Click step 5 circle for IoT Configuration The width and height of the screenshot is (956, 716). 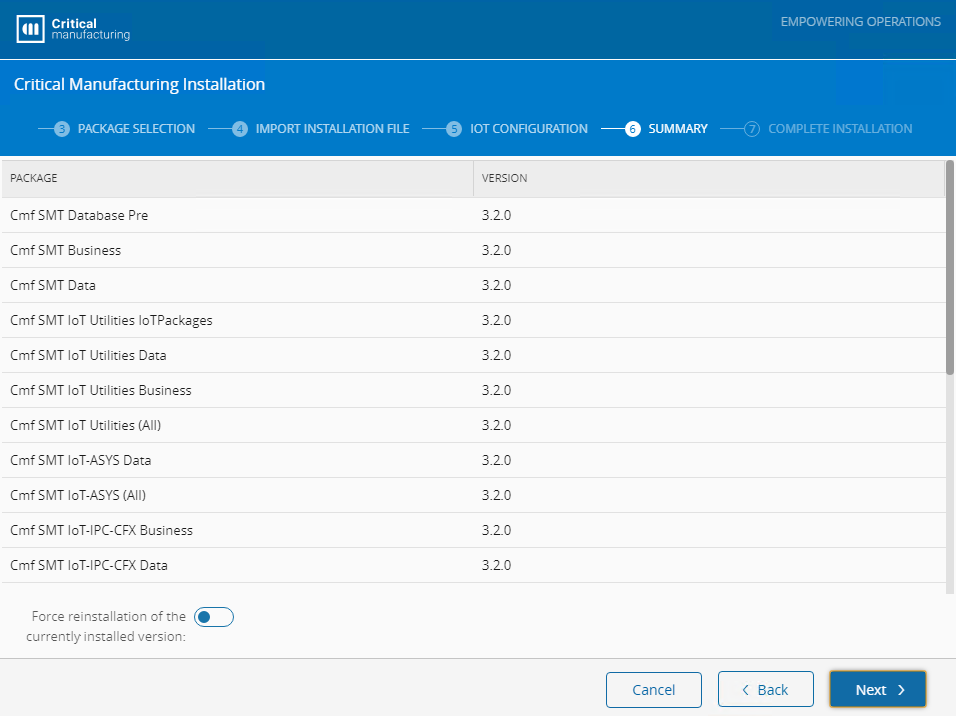[454, 129]
